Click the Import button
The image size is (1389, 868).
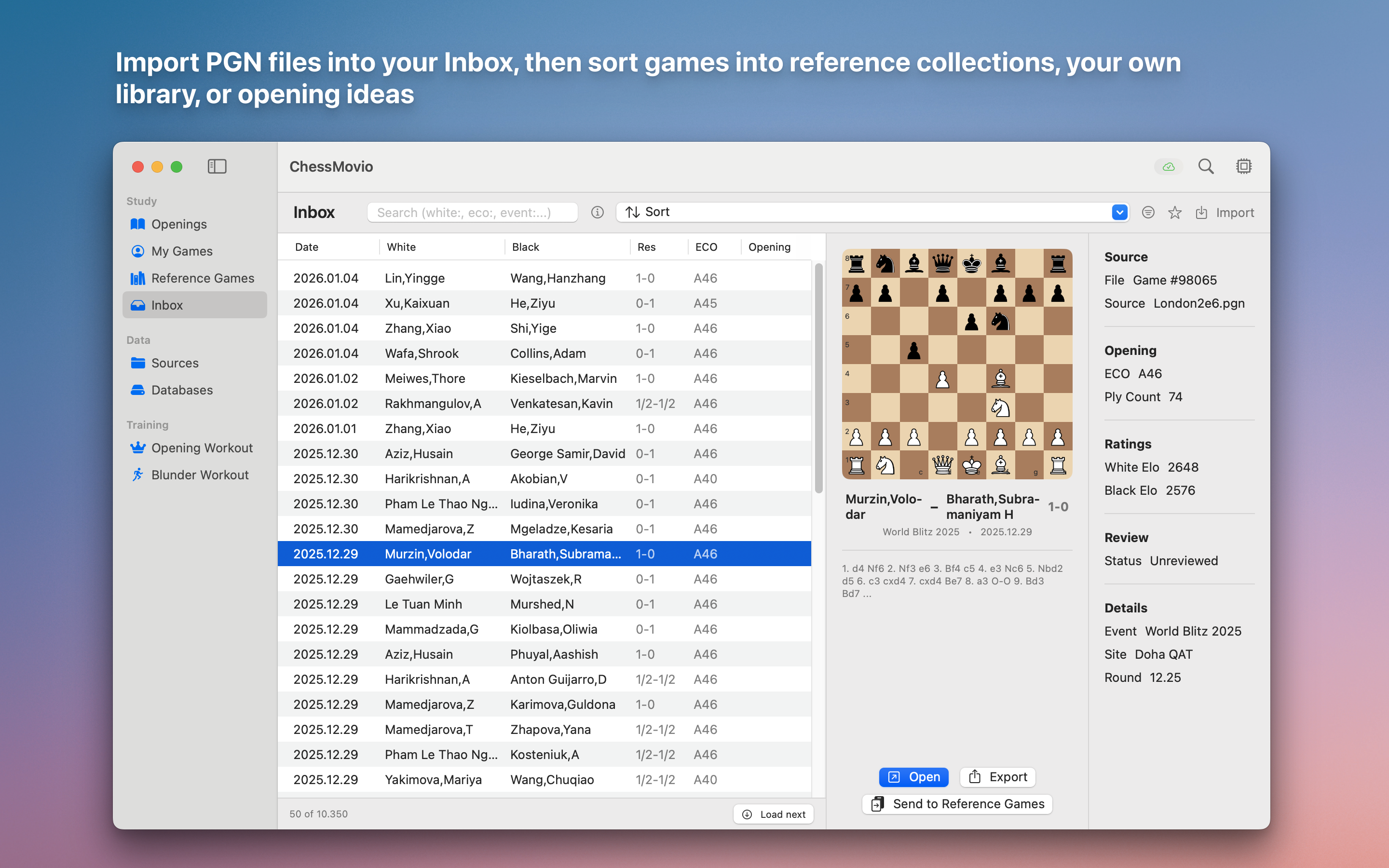point(1225,212)
